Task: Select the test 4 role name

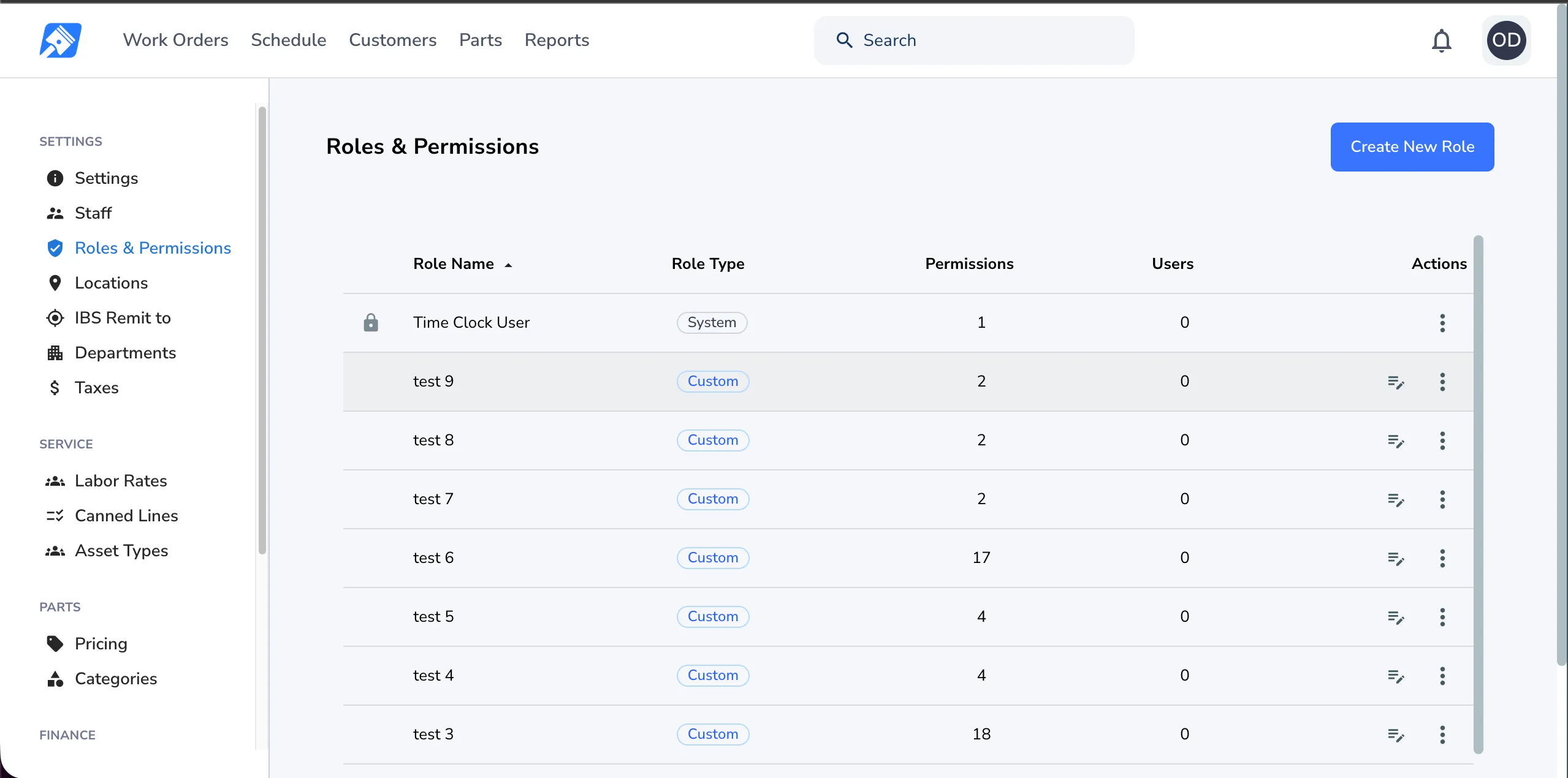Action: (x=433, y=676)
